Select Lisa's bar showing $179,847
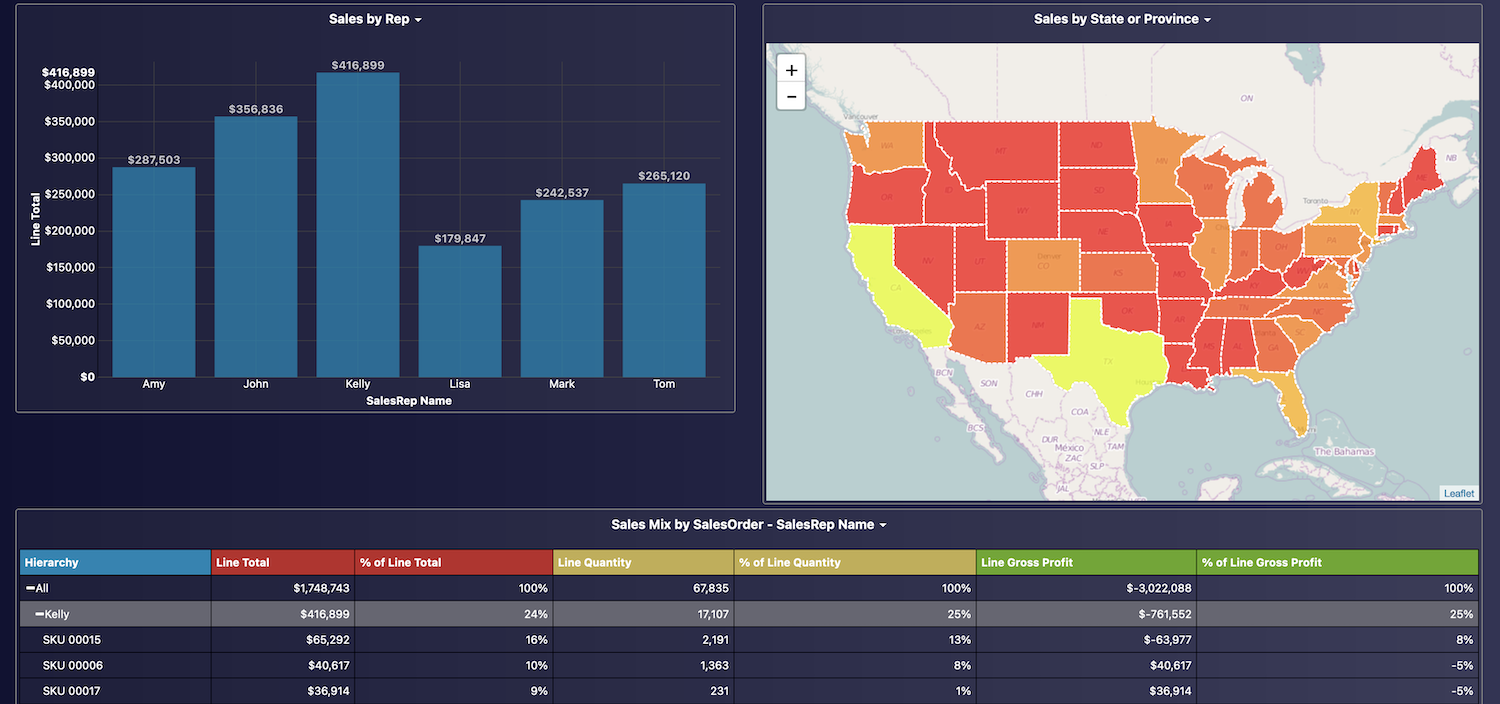The image size is (1500, 704). pyautogui.click(x=460, y=311)
